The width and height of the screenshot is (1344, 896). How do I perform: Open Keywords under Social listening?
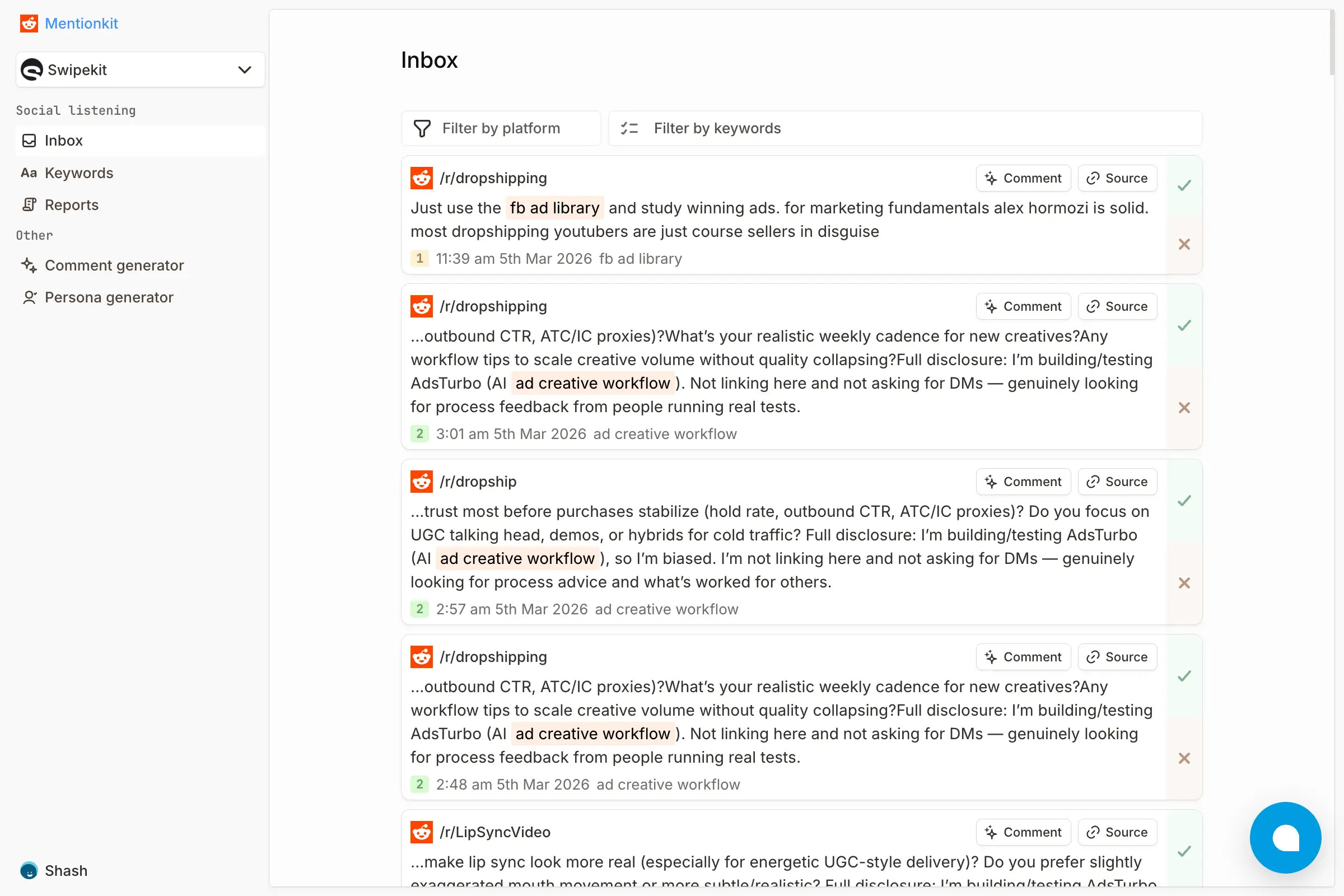(78, 172)
